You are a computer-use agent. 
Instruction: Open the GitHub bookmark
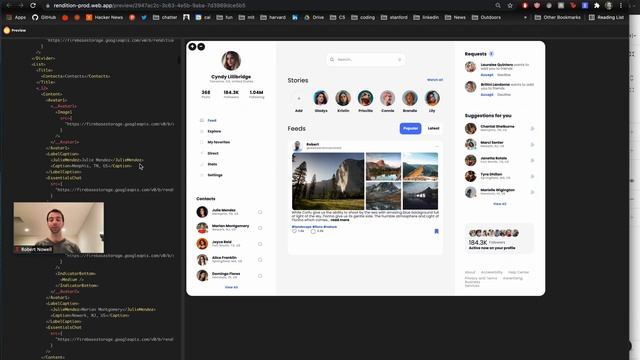44,18
